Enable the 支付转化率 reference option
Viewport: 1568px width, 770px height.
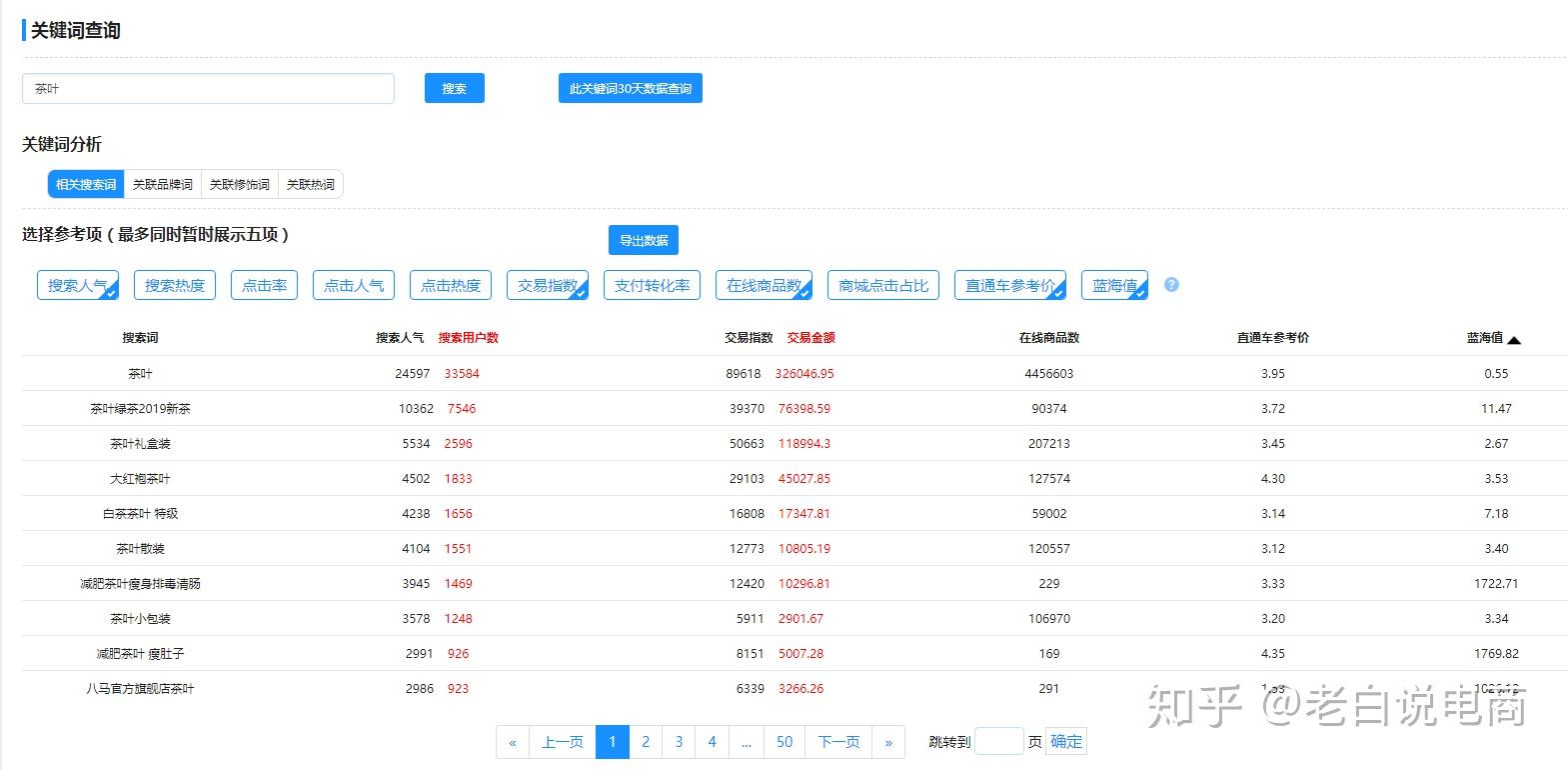[653, 285]
